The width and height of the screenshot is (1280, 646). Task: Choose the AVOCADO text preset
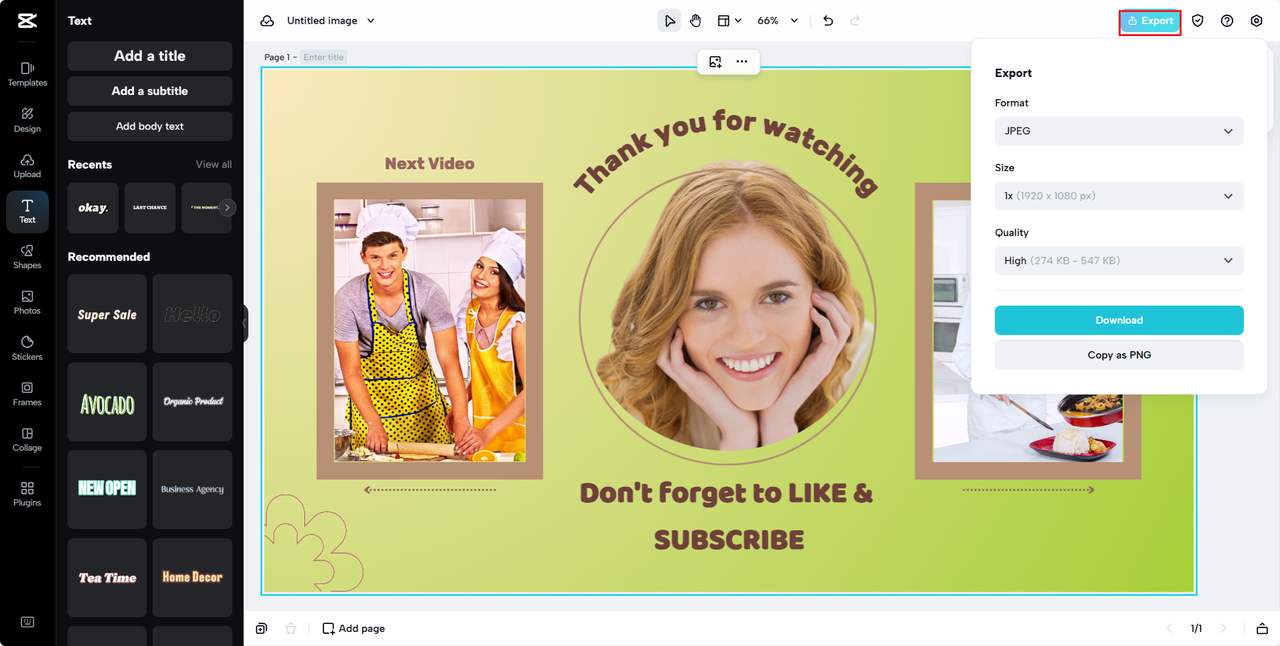tap(107, 402)
